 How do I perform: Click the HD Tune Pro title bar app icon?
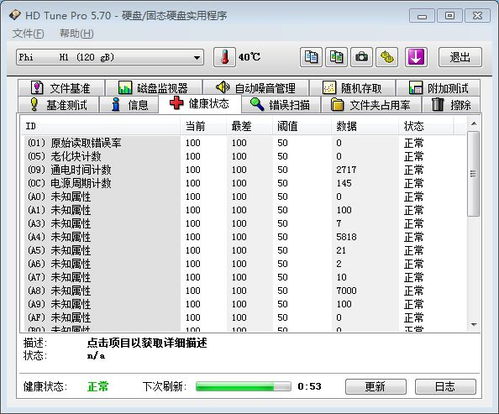point(15,15)
